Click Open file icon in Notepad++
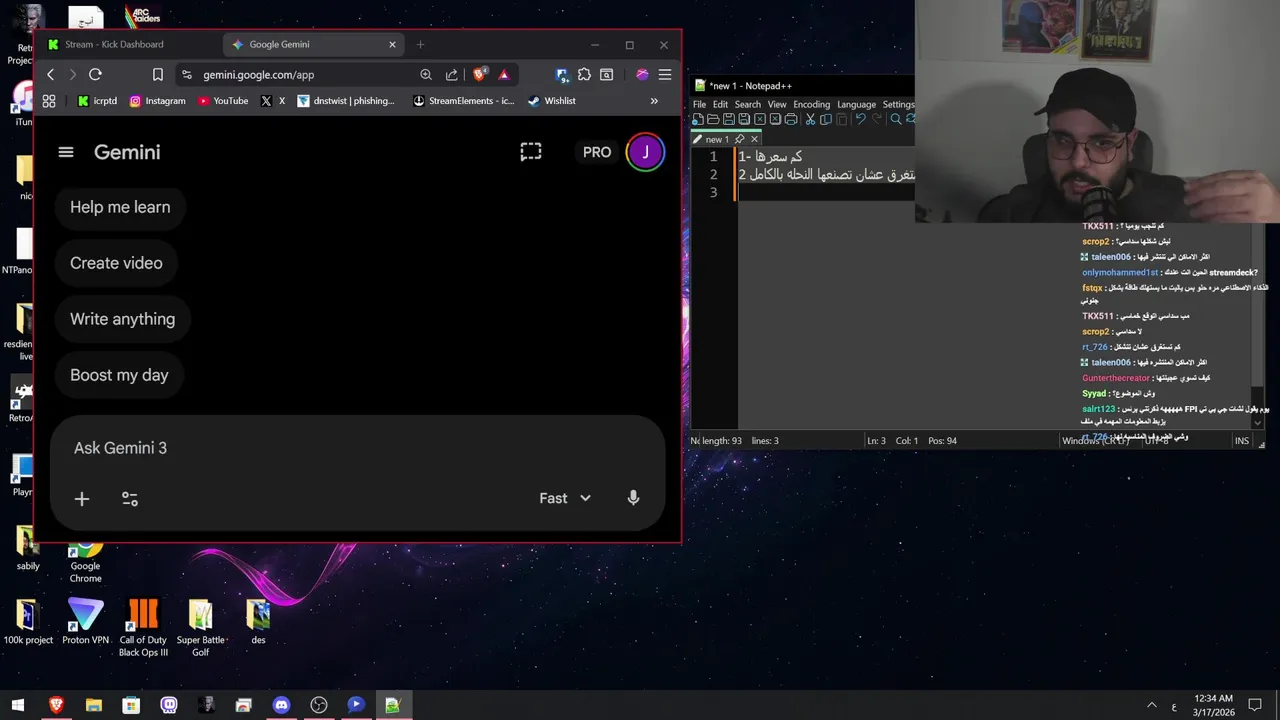The width and height of the screenshot is (1280, 720). click(713, 119)
